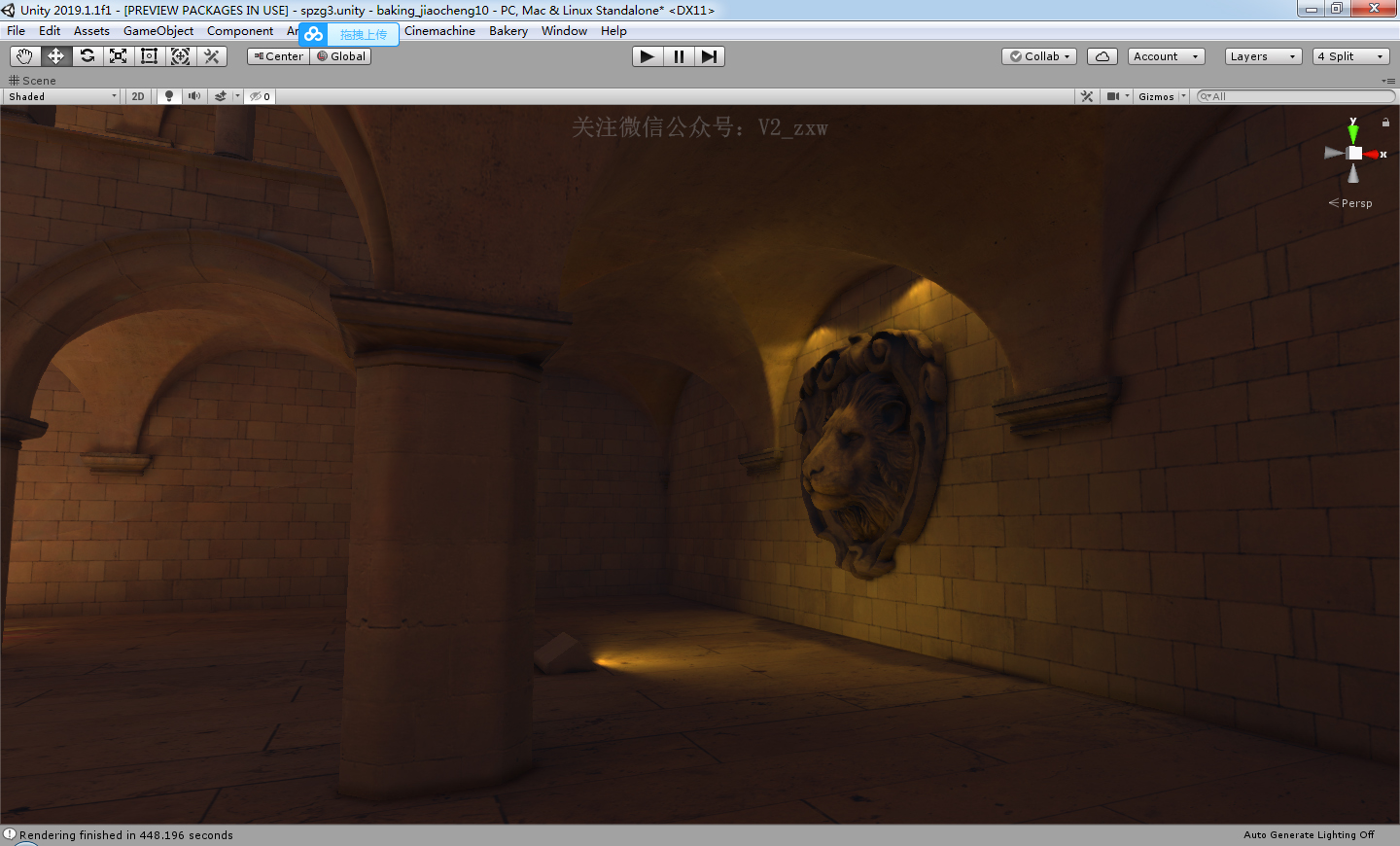Click the gray left axis cone of gizmo
Image resolution: width=1400 pixels, height=846 pixels.
pos(1334,153)
